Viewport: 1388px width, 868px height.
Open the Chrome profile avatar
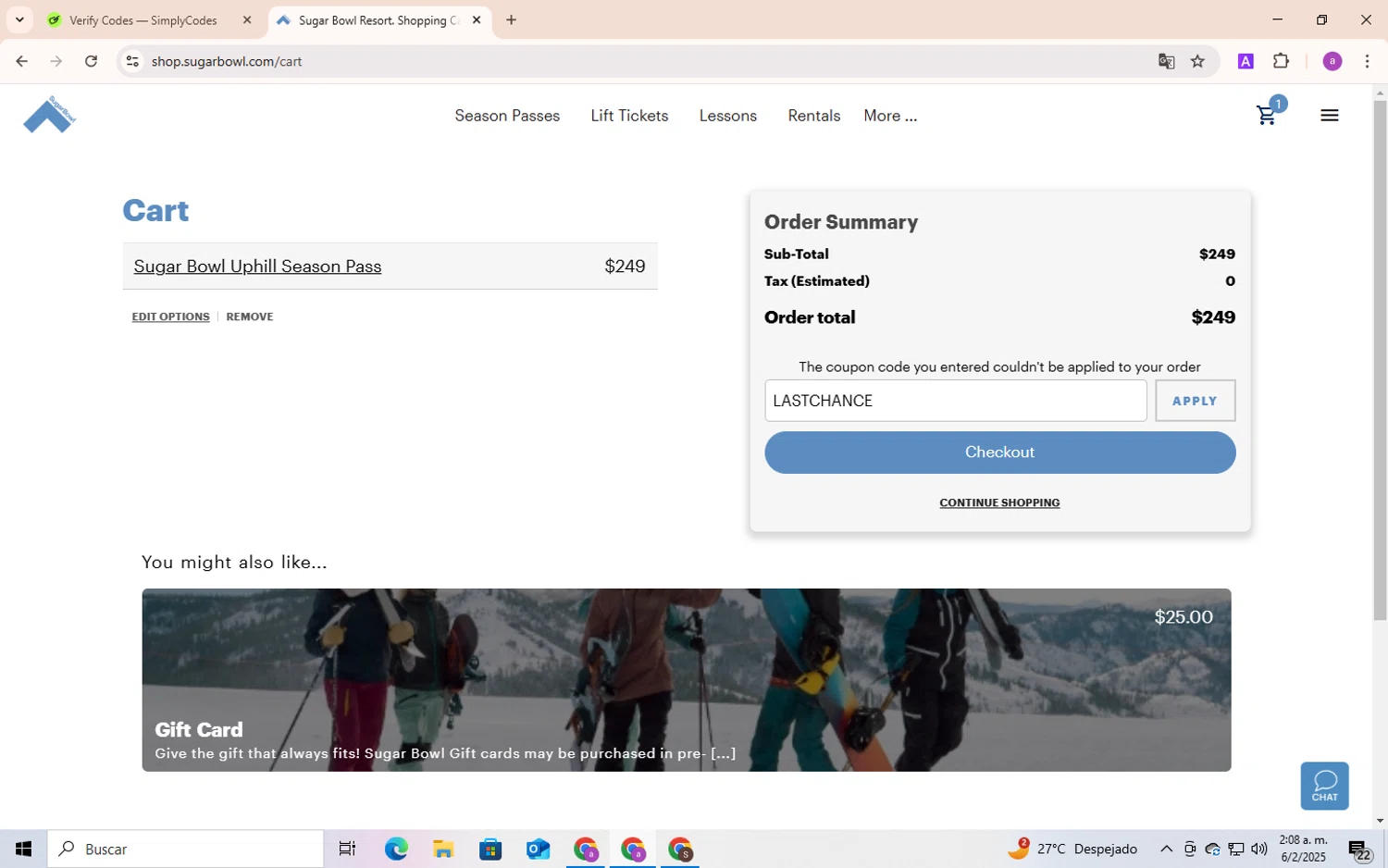(x=1332, y=61)
